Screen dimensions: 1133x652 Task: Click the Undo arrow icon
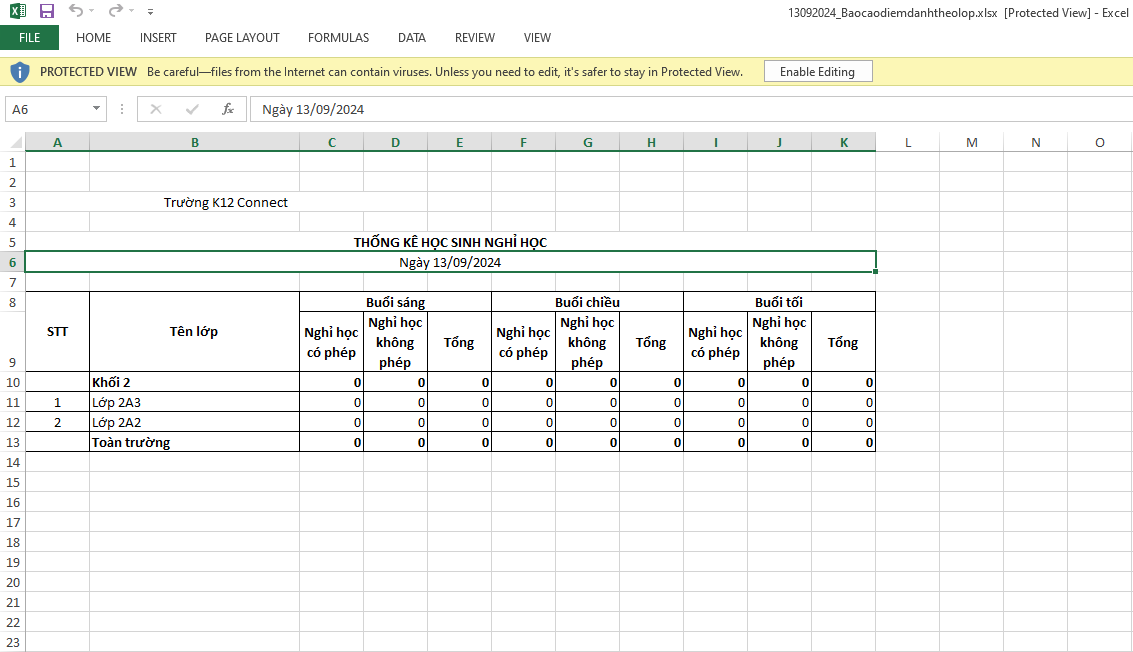coord(76,11)
